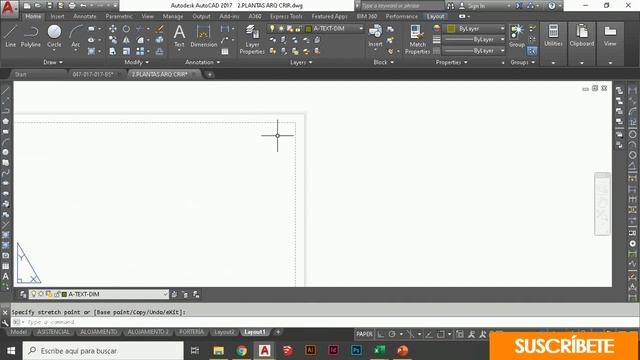Click the customize command line wrench icon
This screenshot has height=360, width=640.
[5, 322]
